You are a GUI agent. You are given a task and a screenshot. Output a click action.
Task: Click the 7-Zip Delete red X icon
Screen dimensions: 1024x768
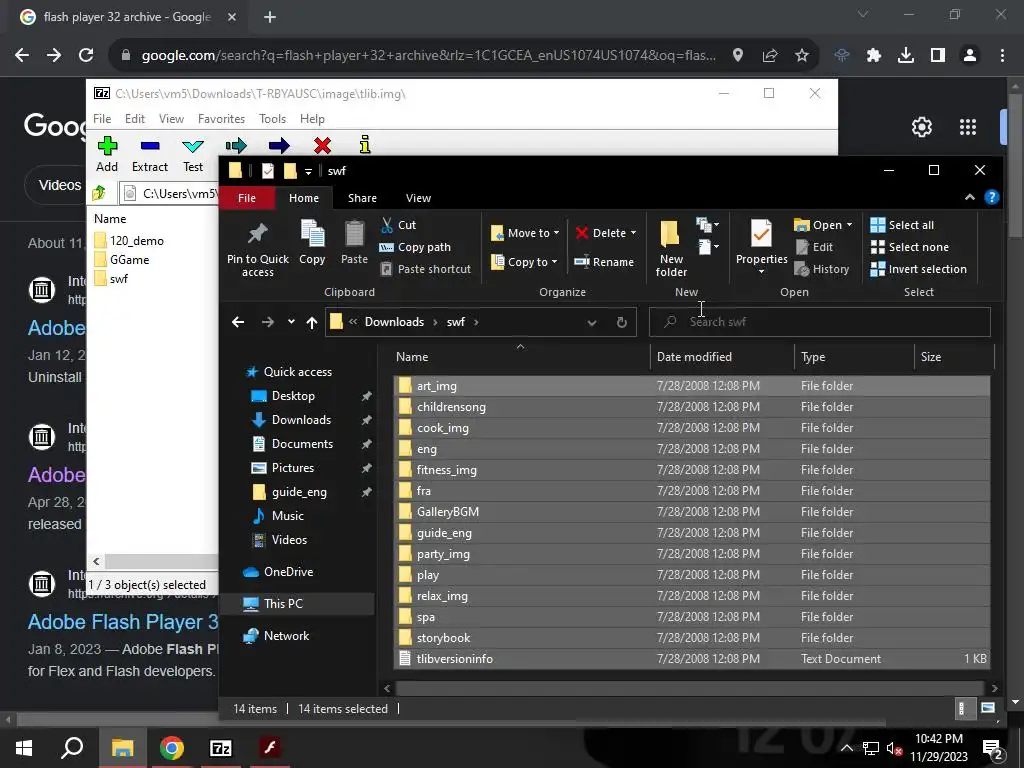(x=322, y=146)
